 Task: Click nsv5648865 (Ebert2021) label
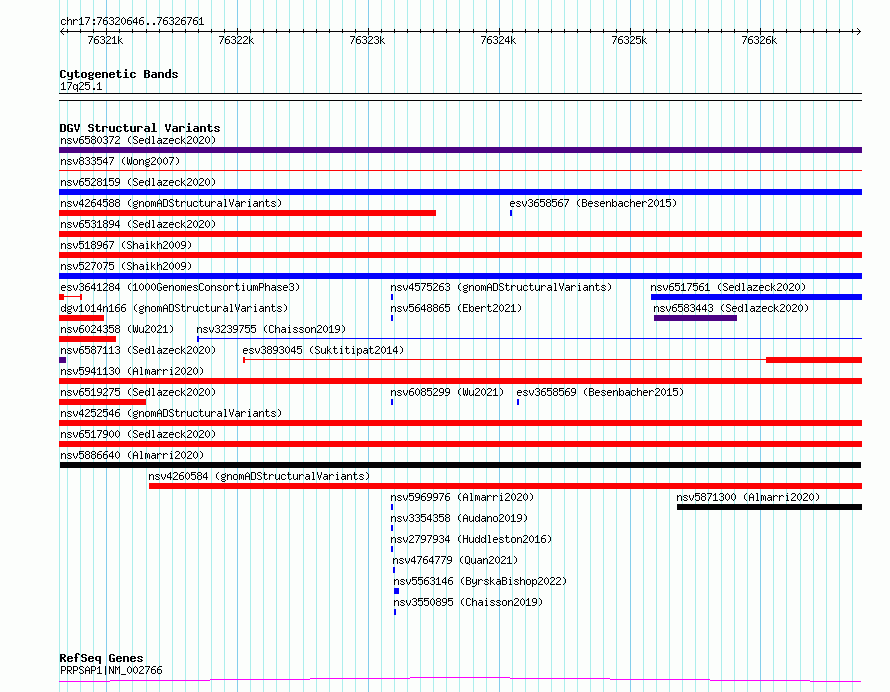(456, 308)
